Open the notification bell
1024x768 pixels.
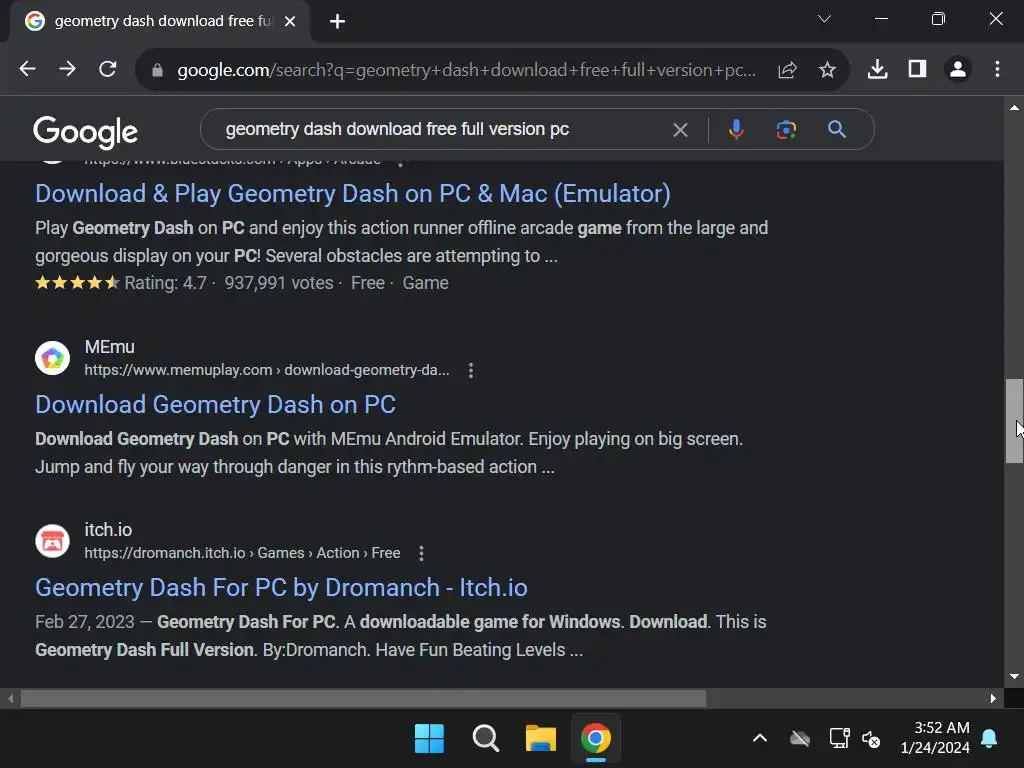coord(989,739)
